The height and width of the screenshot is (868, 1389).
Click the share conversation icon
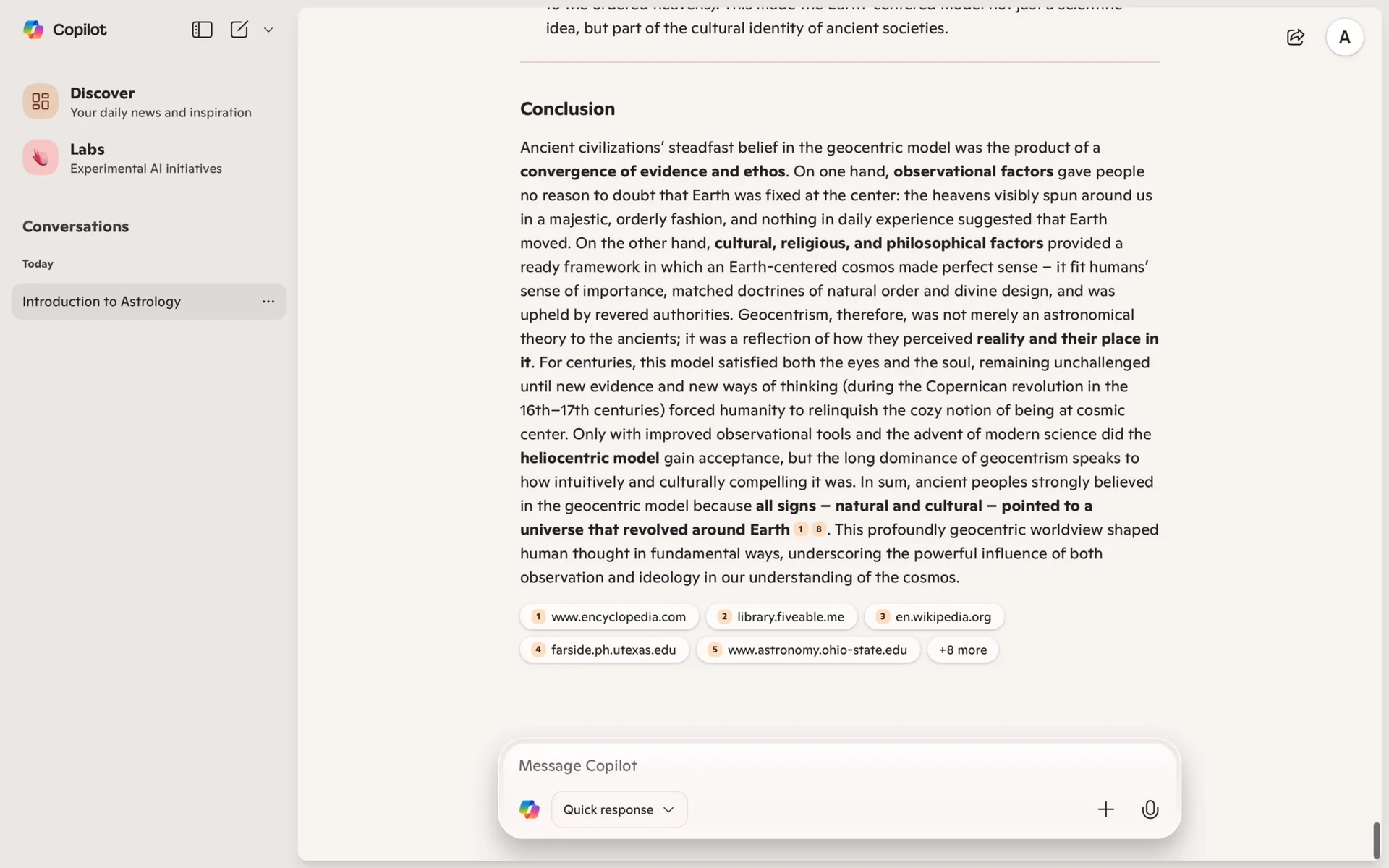pos(1295,38)
